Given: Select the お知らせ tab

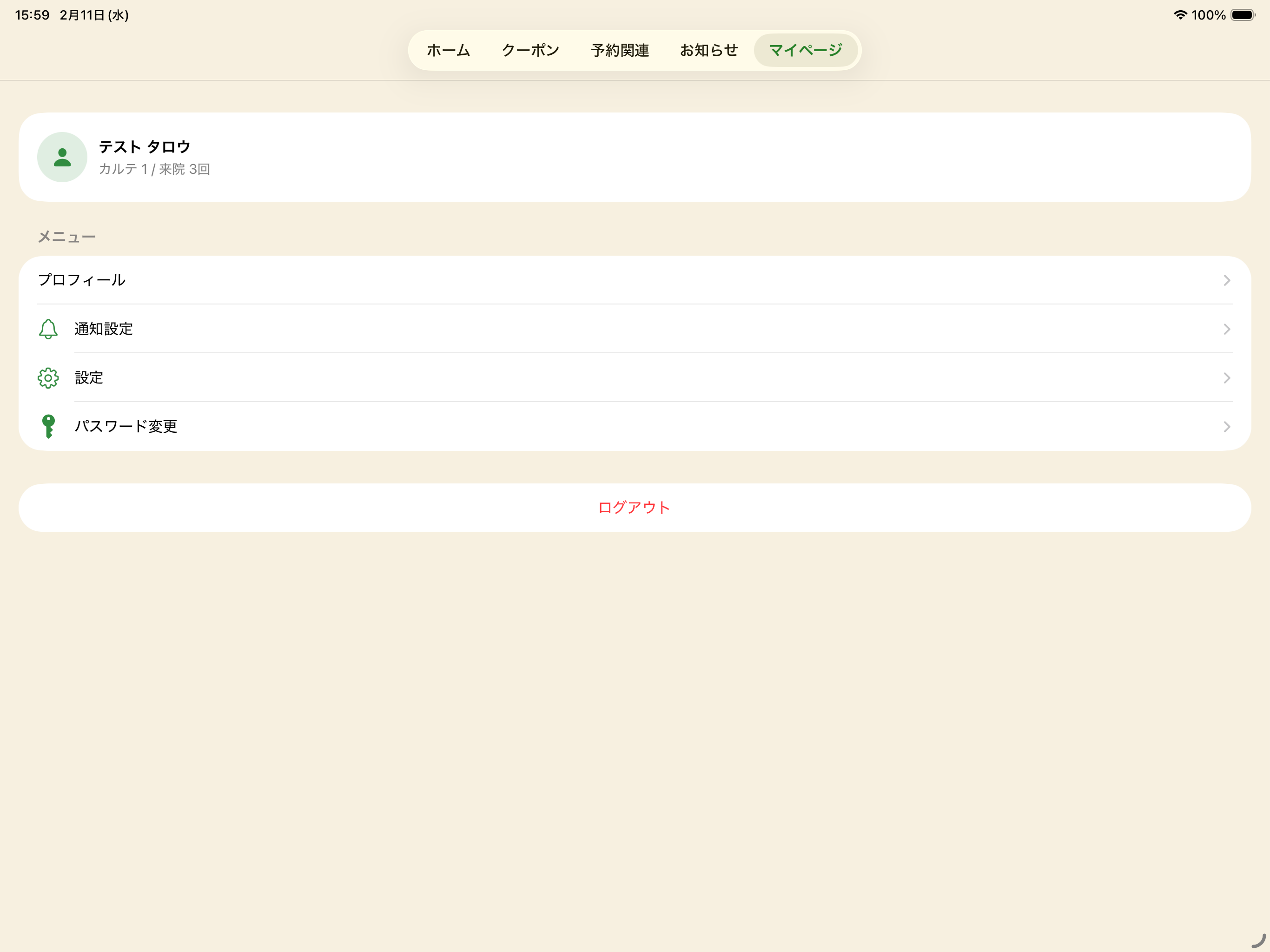Looking at the screenshot, I should [709, 51].
